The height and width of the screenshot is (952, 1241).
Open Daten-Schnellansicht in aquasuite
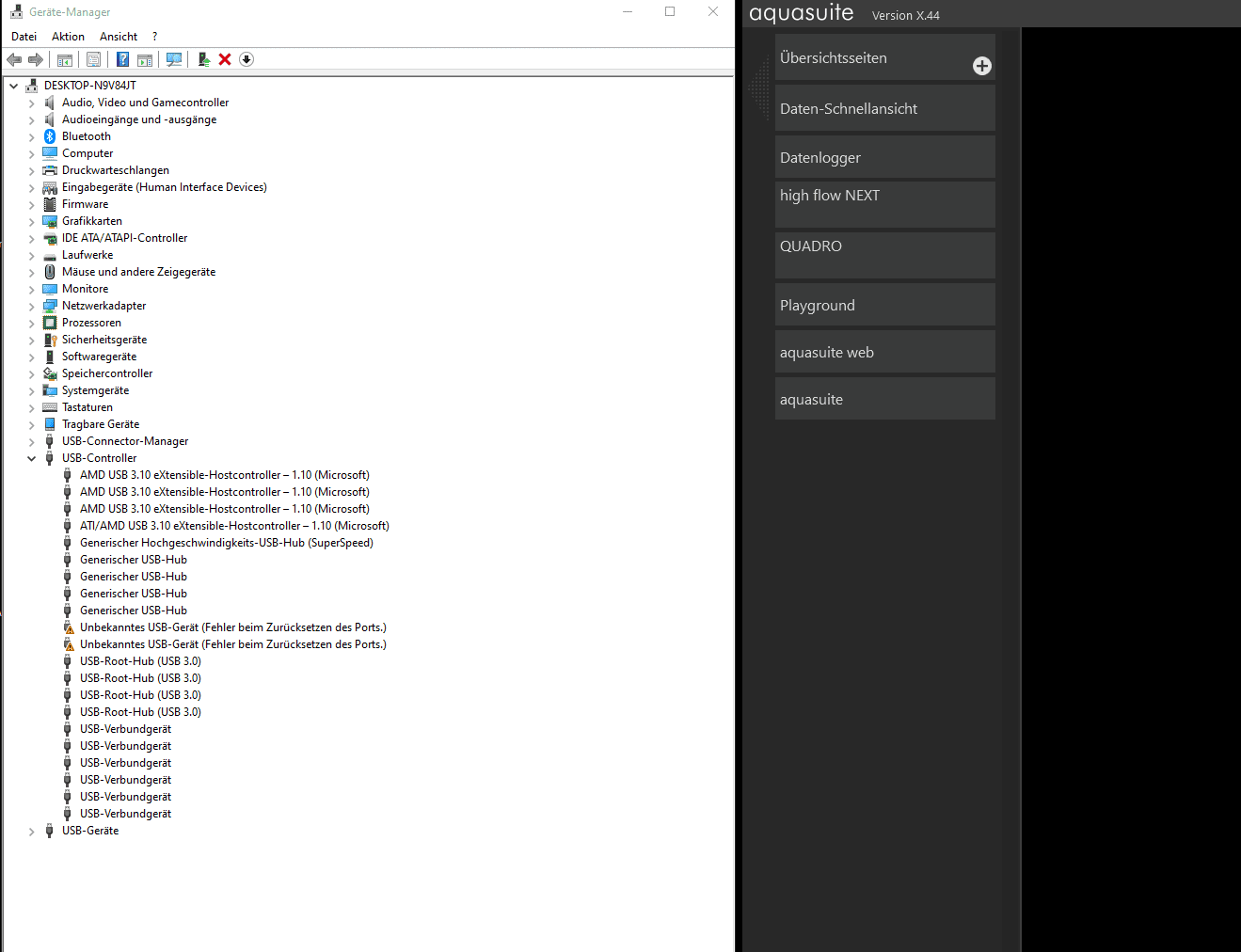[x=885, y=108]
